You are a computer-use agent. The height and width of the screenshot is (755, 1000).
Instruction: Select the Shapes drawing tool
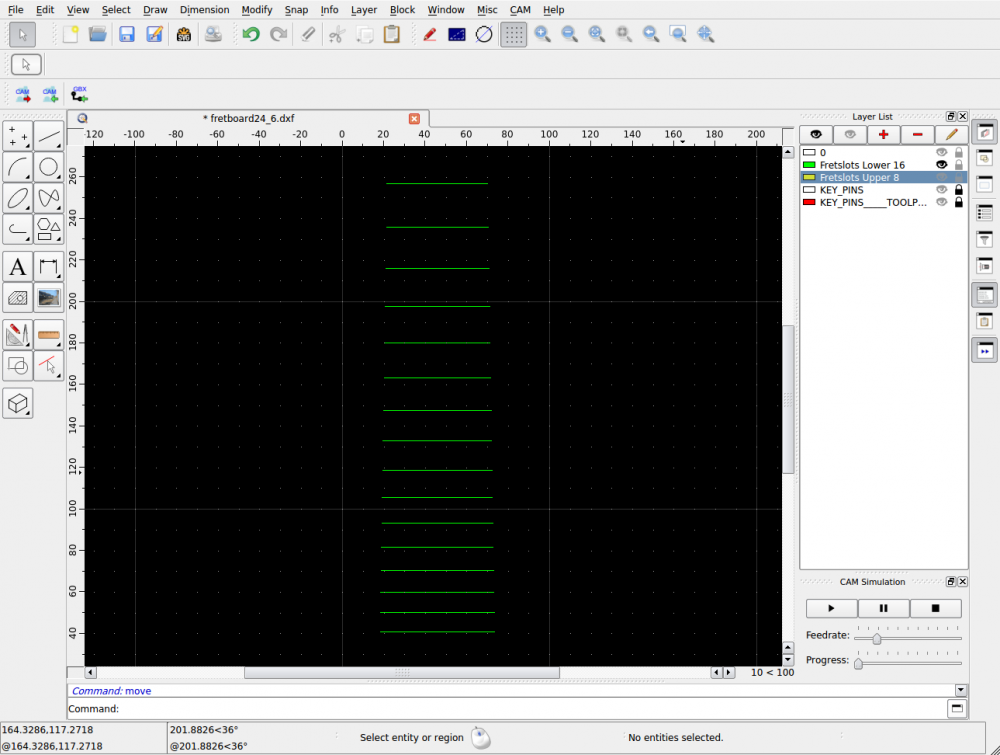pyautogui.click(x=48, y=229)
